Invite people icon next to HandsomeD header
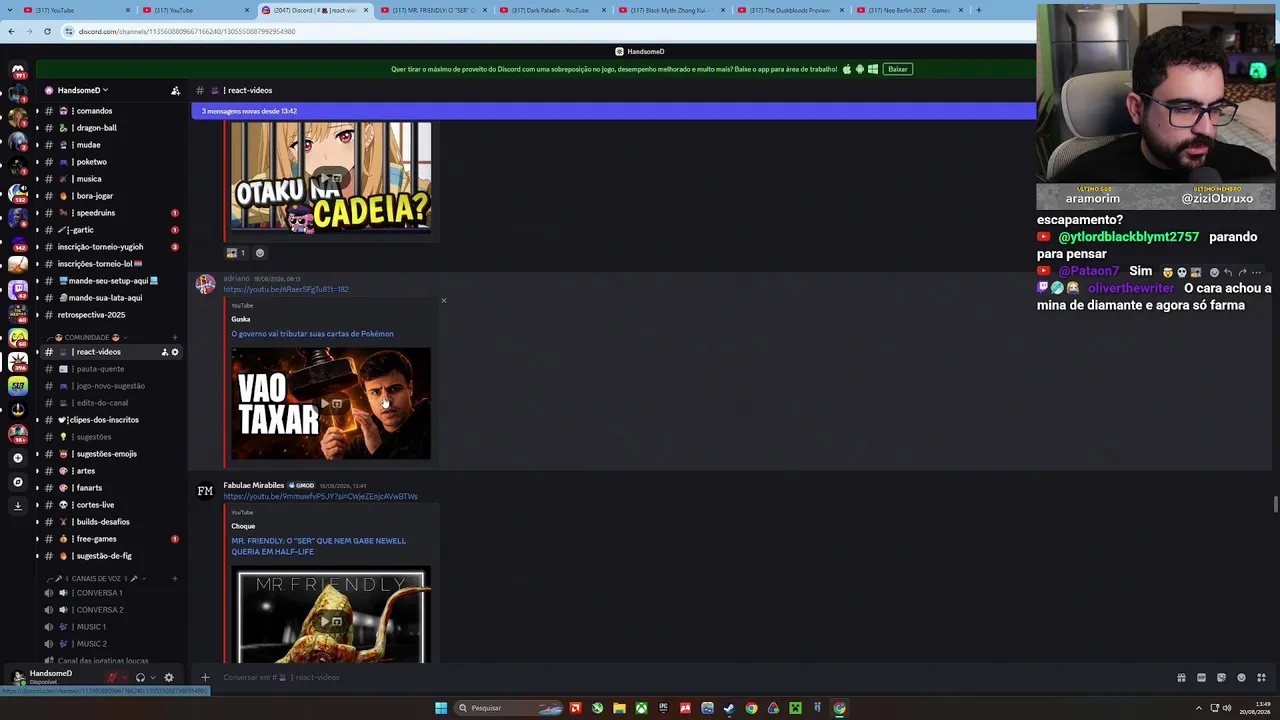 (x=176, y=90)
